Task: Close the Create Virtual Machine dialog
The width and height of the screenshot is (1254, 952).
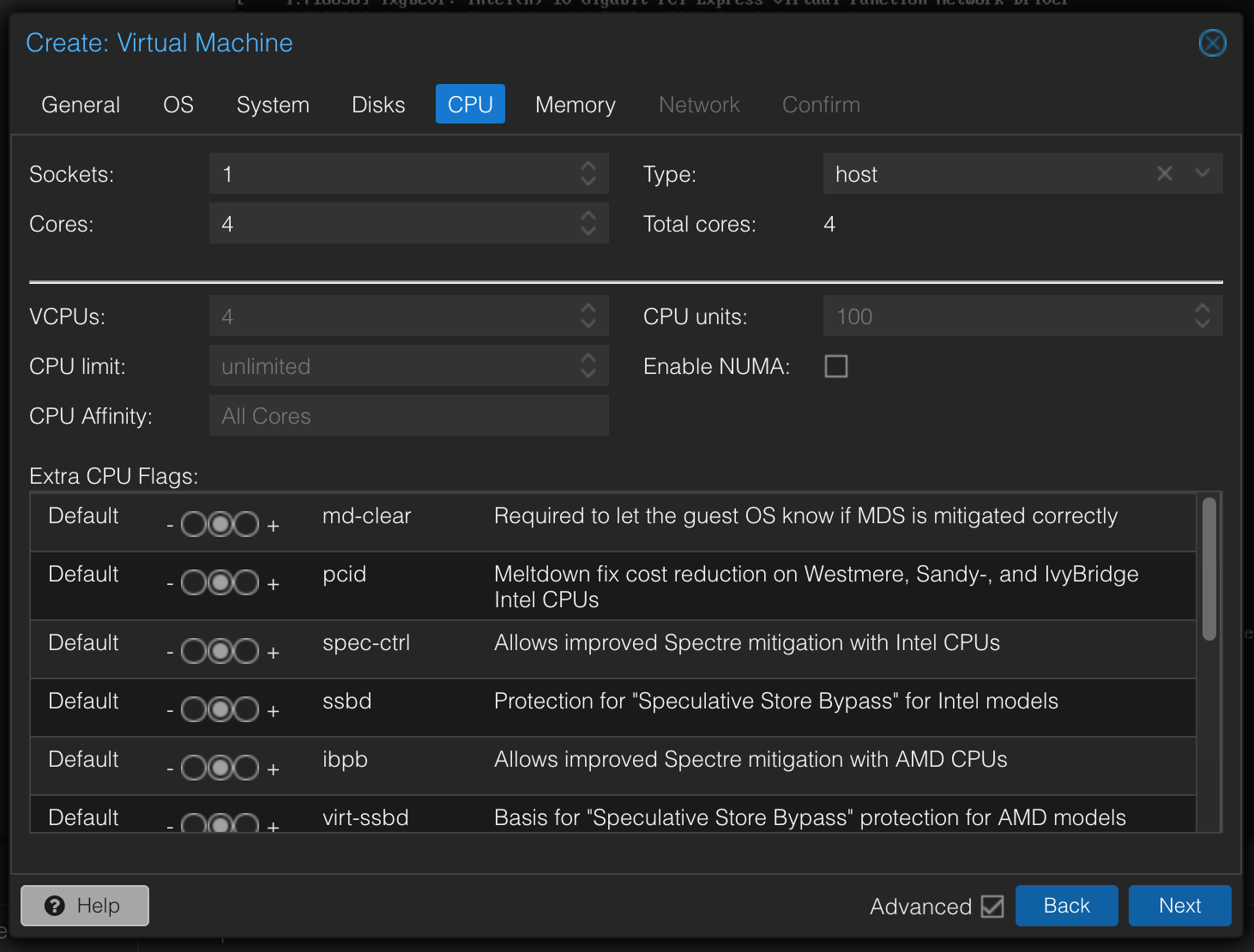Action: [x=1212, y=43]
